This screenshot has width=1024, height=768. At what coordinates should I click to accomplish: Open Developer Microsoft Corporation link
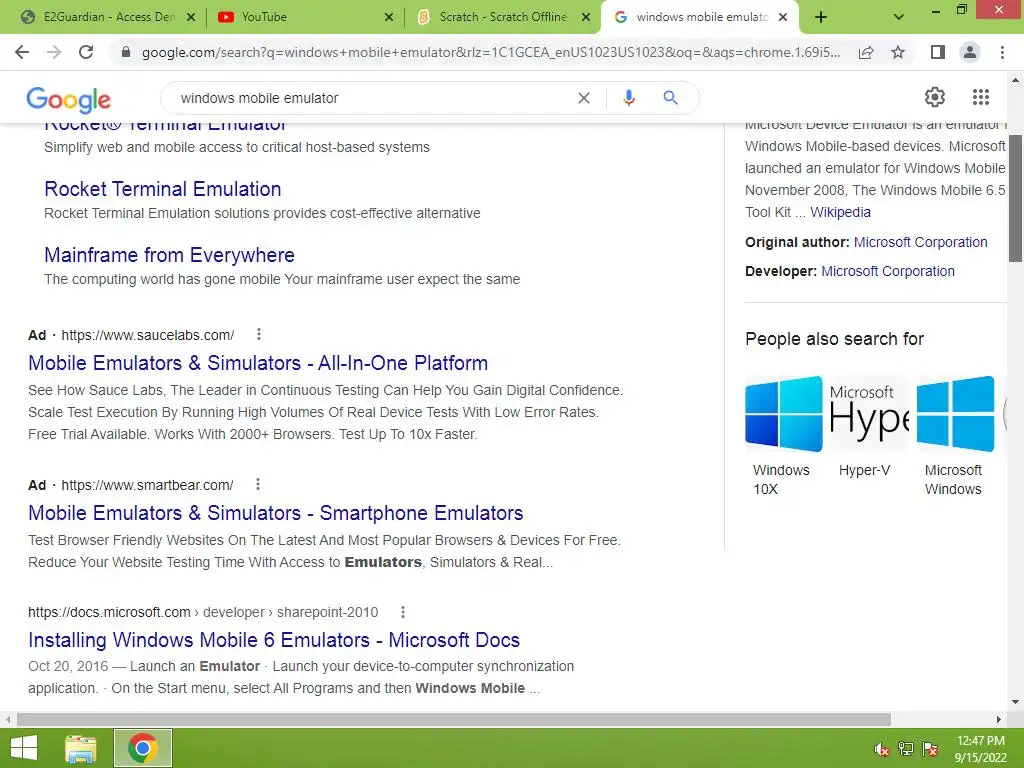888,271
